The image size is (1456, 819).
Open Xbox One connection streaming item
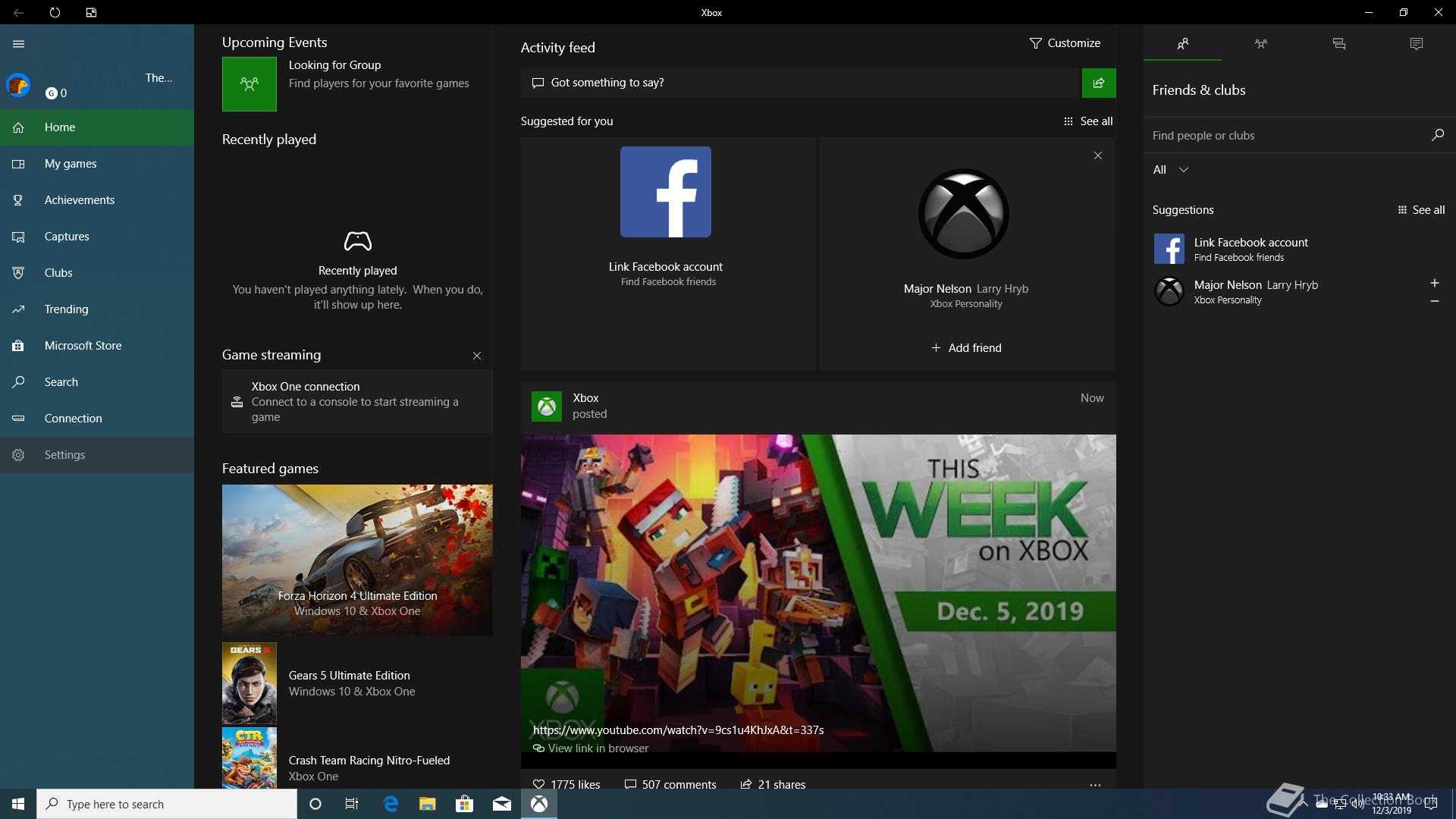click(x=357, y=402)
